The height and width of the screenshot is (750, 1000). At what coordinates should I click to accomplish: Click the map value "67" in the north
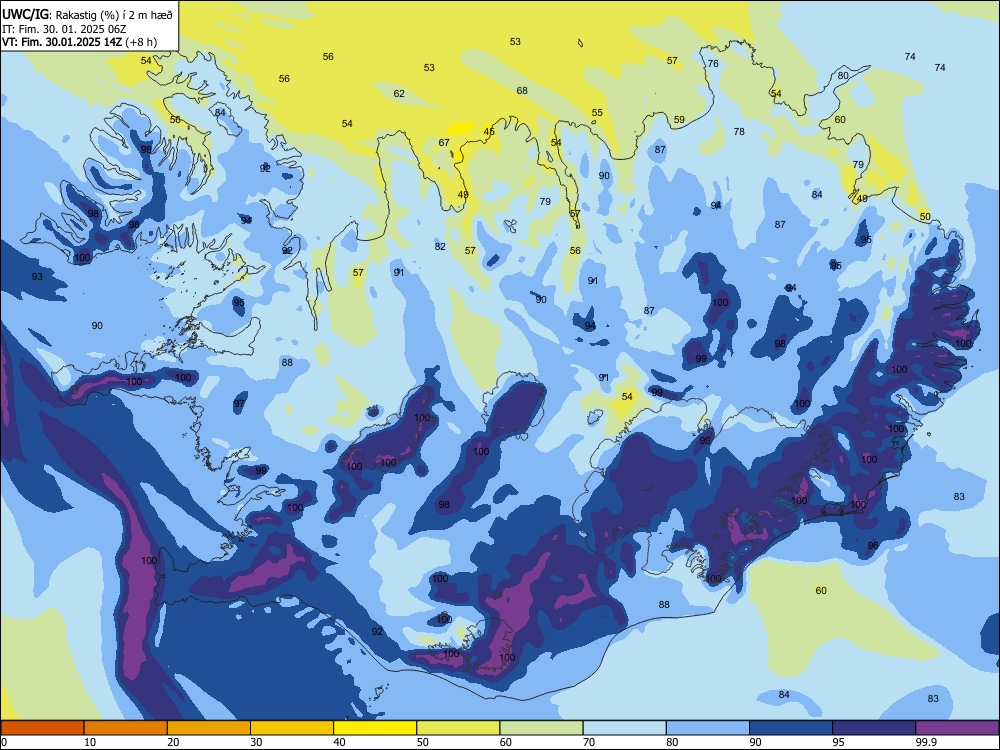tap(444, 143)
